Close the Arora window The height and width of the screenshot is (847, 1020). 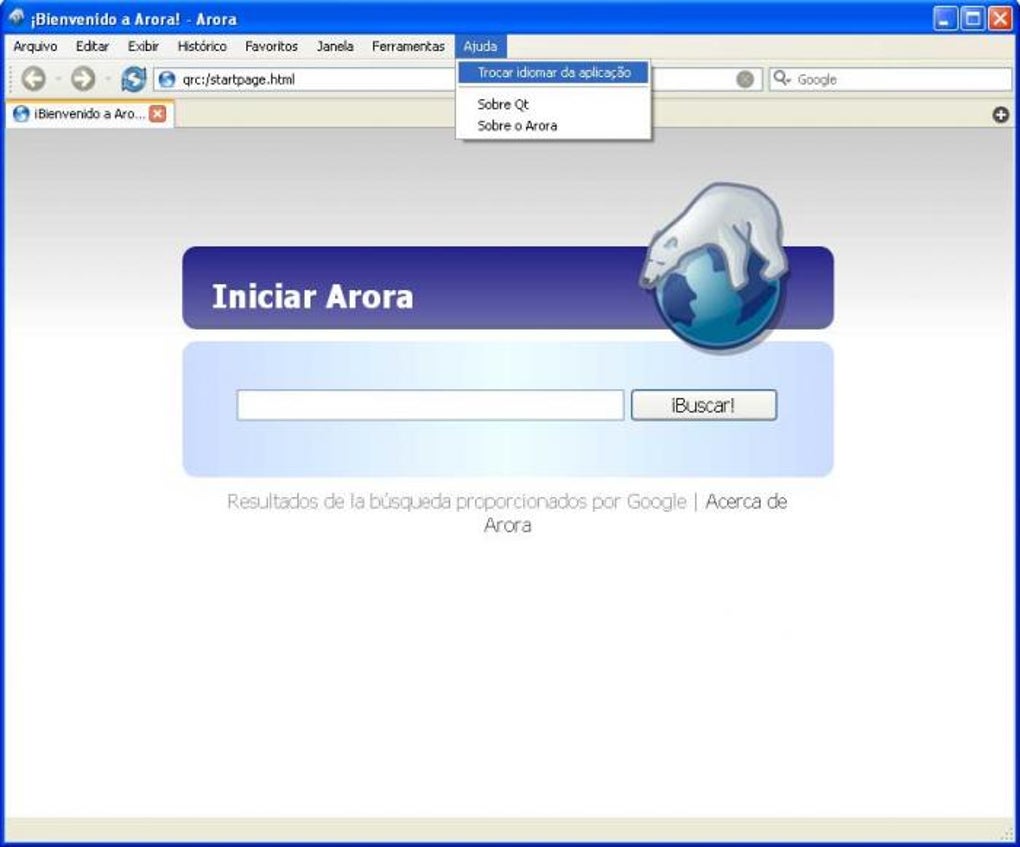pos(1000,18)
